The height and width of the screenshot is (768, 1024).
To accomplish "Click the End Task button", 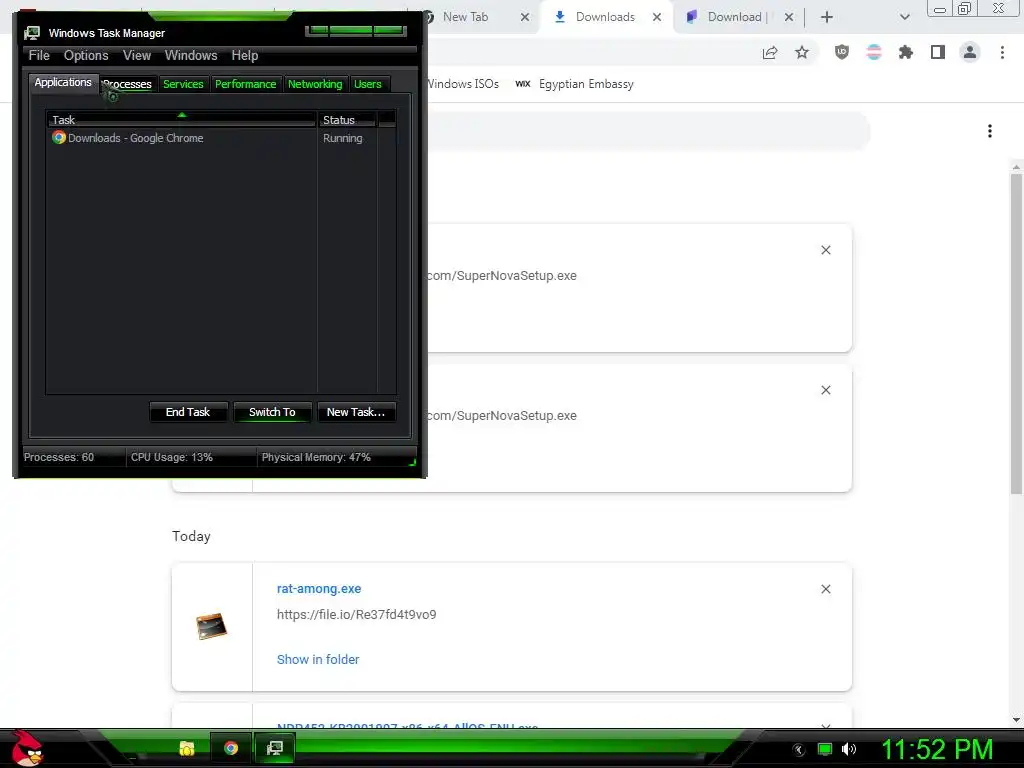I will [188, 412].
